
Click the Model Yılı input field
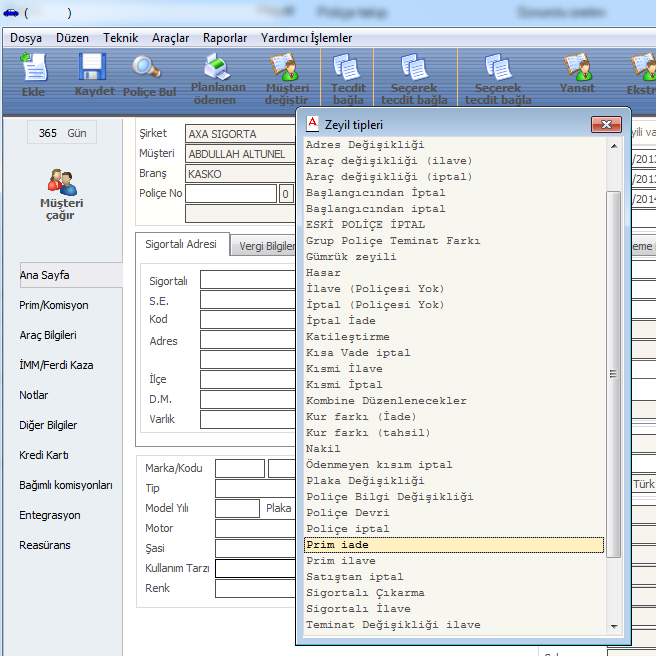237,508
